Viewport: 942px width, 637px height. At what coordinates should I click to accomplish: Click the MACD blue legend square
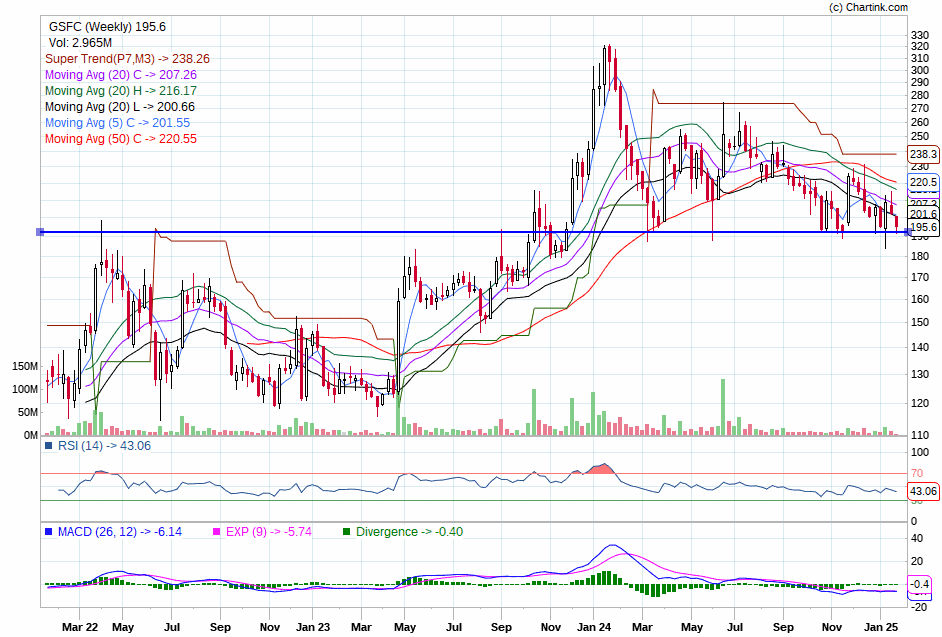(49, 532)
